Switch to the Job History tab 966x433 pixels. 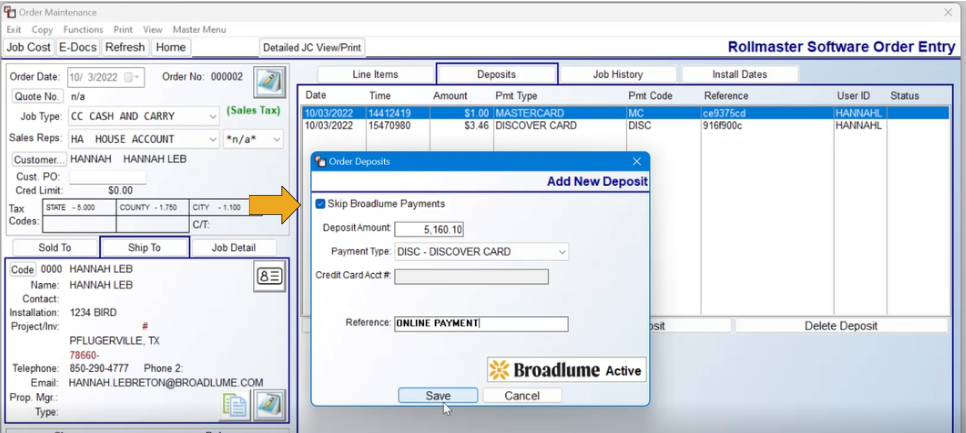pos(618,75)
